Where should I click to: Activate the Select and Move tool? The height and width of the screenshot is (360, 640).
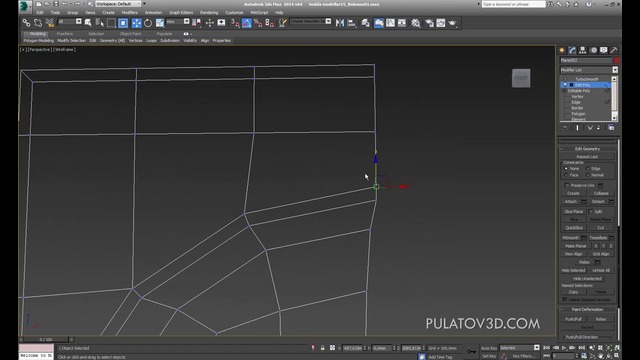tap(136, 23)
